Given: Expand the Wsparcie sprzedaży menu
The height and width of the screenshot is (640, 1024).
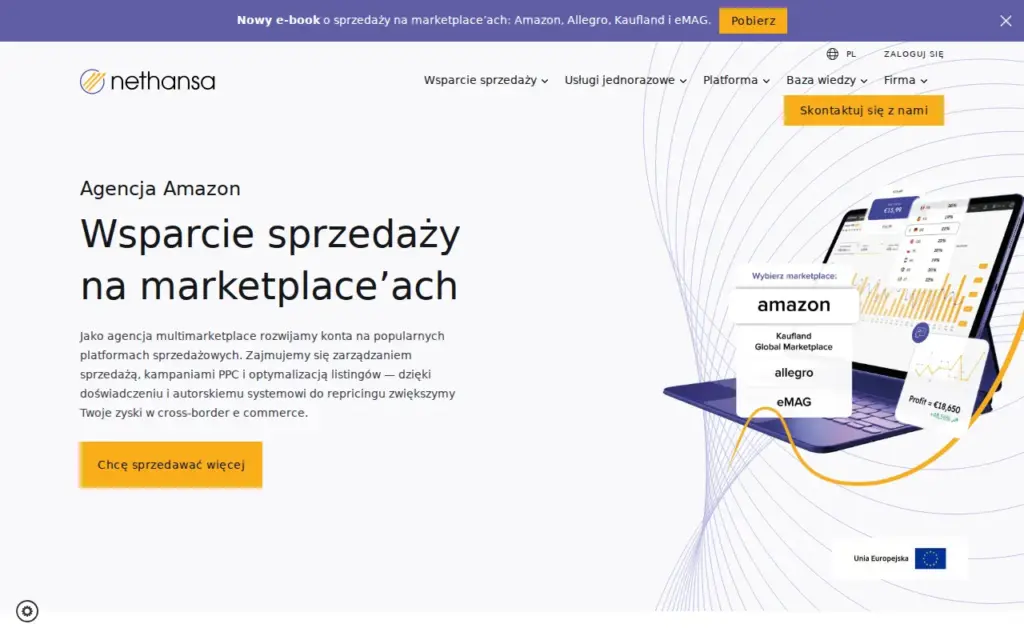Looking at the screenshot, I should tap(486, 80).
